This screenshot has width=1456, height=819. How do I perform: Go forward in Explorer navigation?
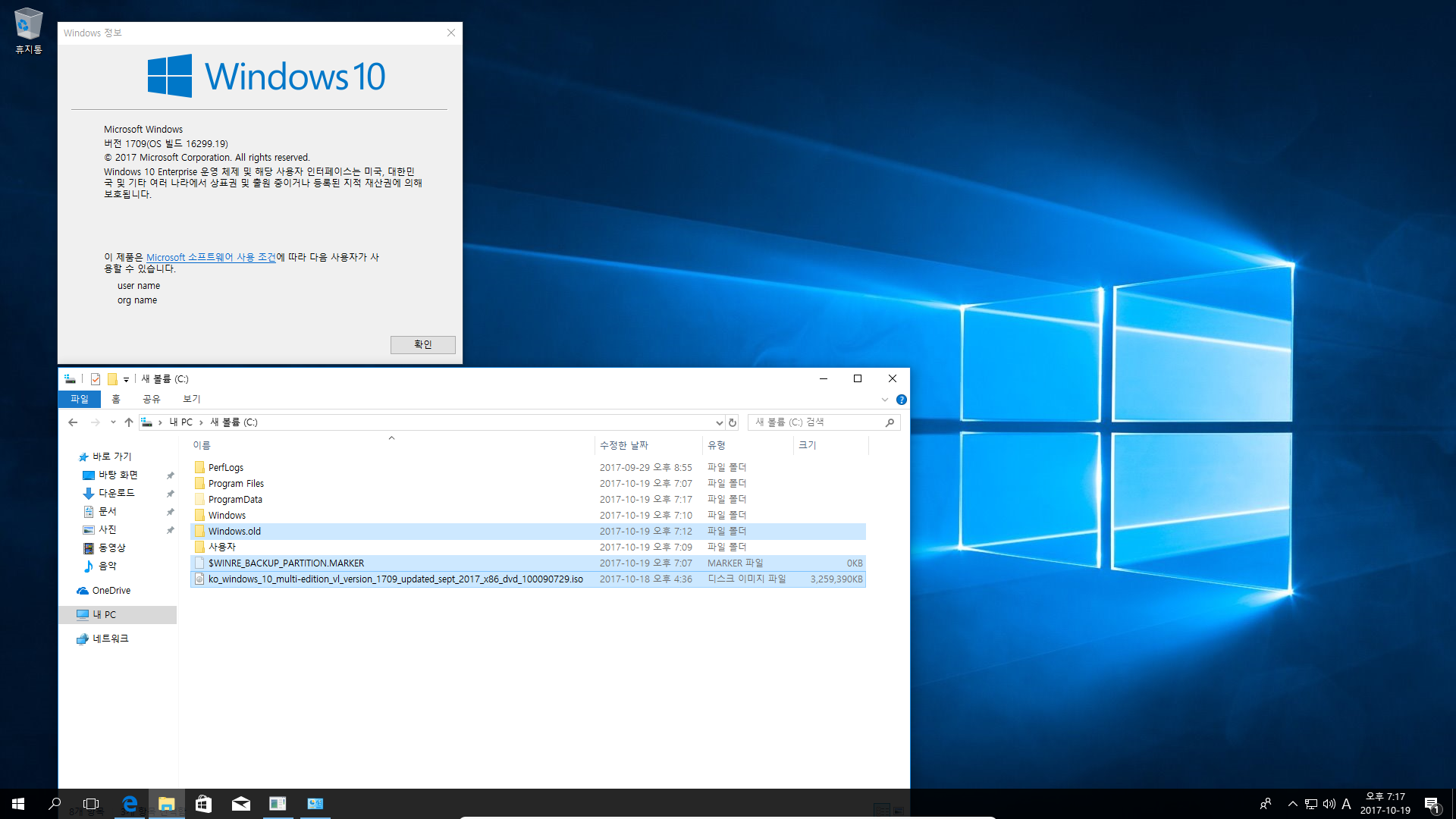tap(95, 422)
